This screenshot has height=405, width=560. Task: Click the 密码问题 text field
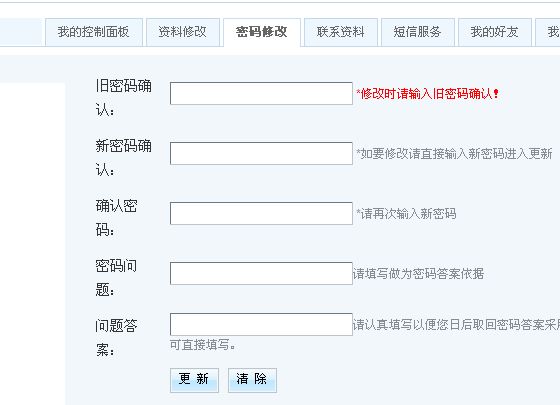point(261,274)
